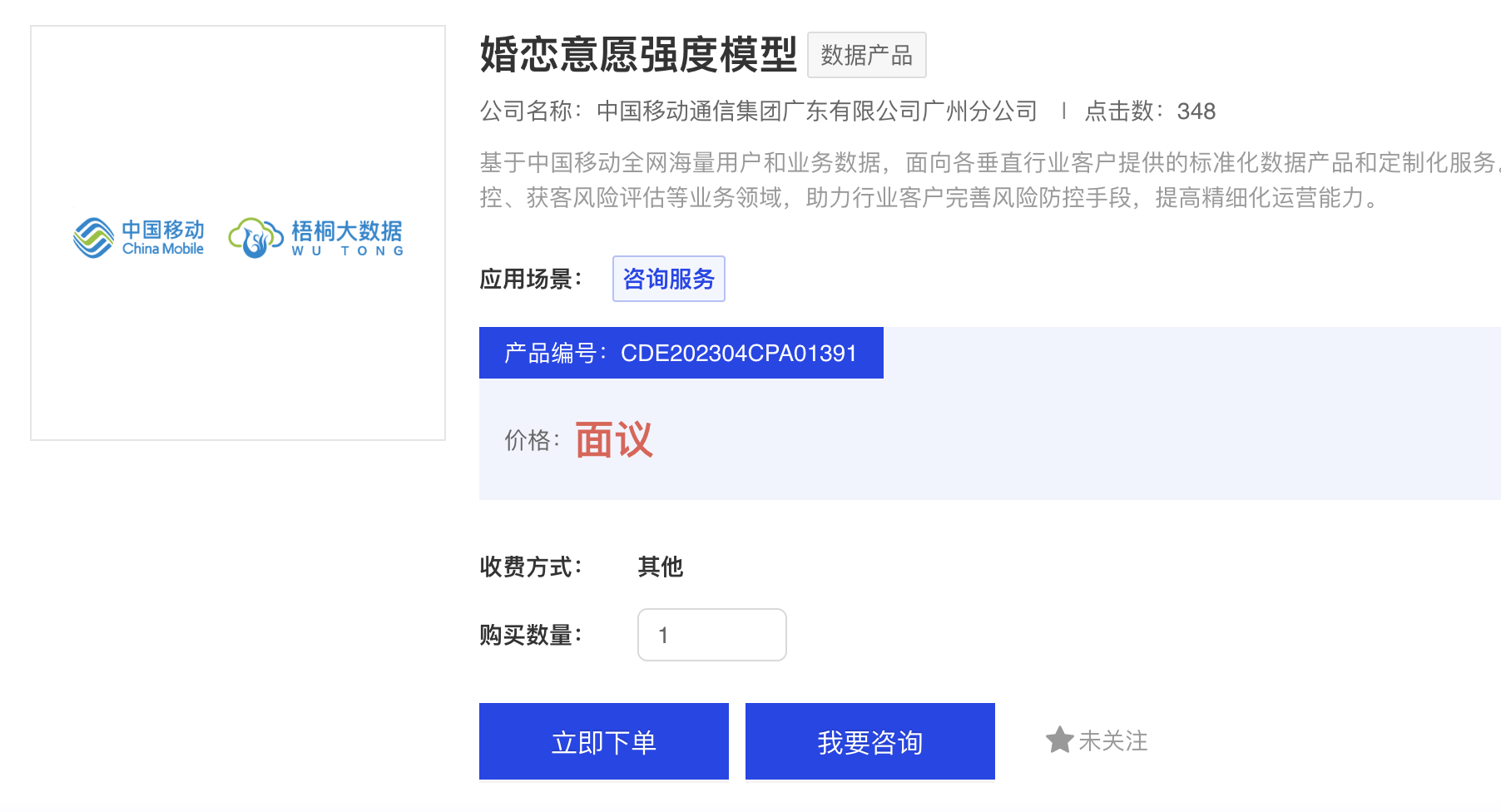Select the 咨询服务 application scenario tag

tap(668, 279)
